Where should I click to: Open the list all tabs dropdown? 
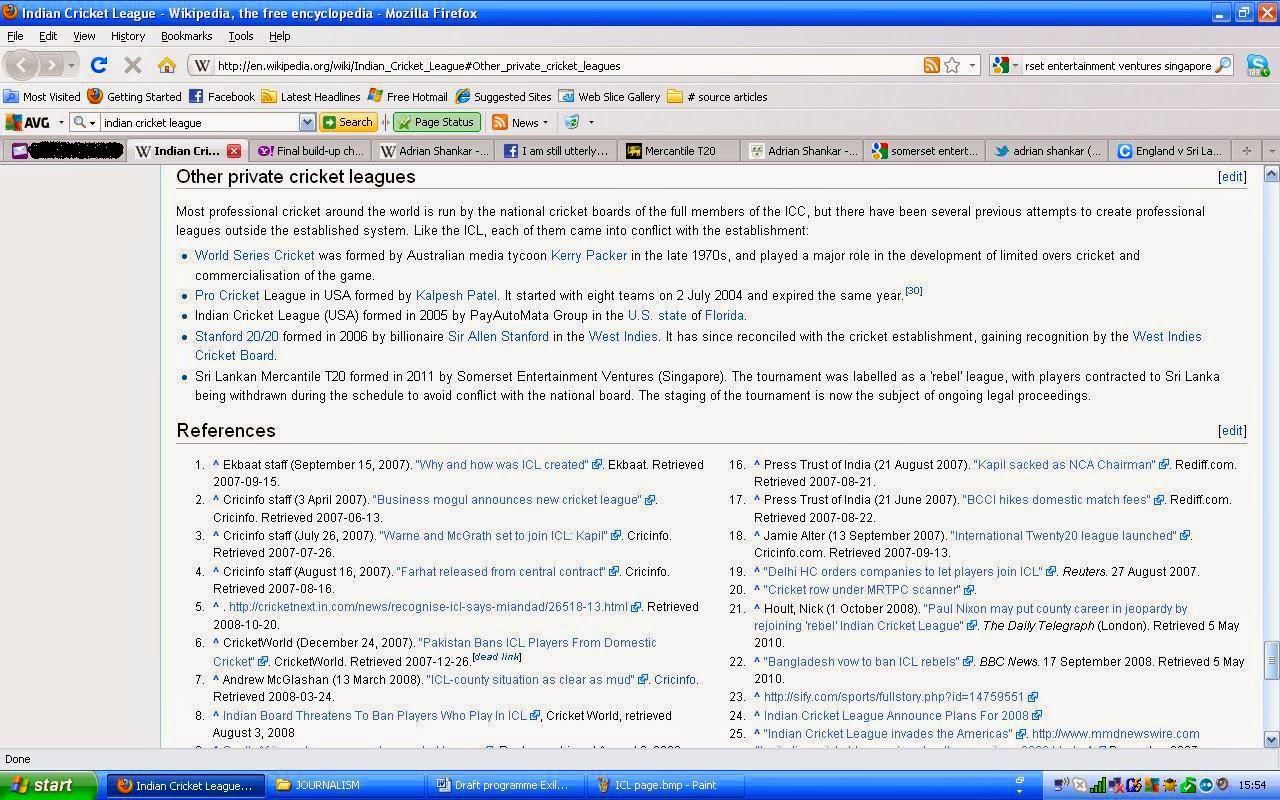click(1271, 151)
